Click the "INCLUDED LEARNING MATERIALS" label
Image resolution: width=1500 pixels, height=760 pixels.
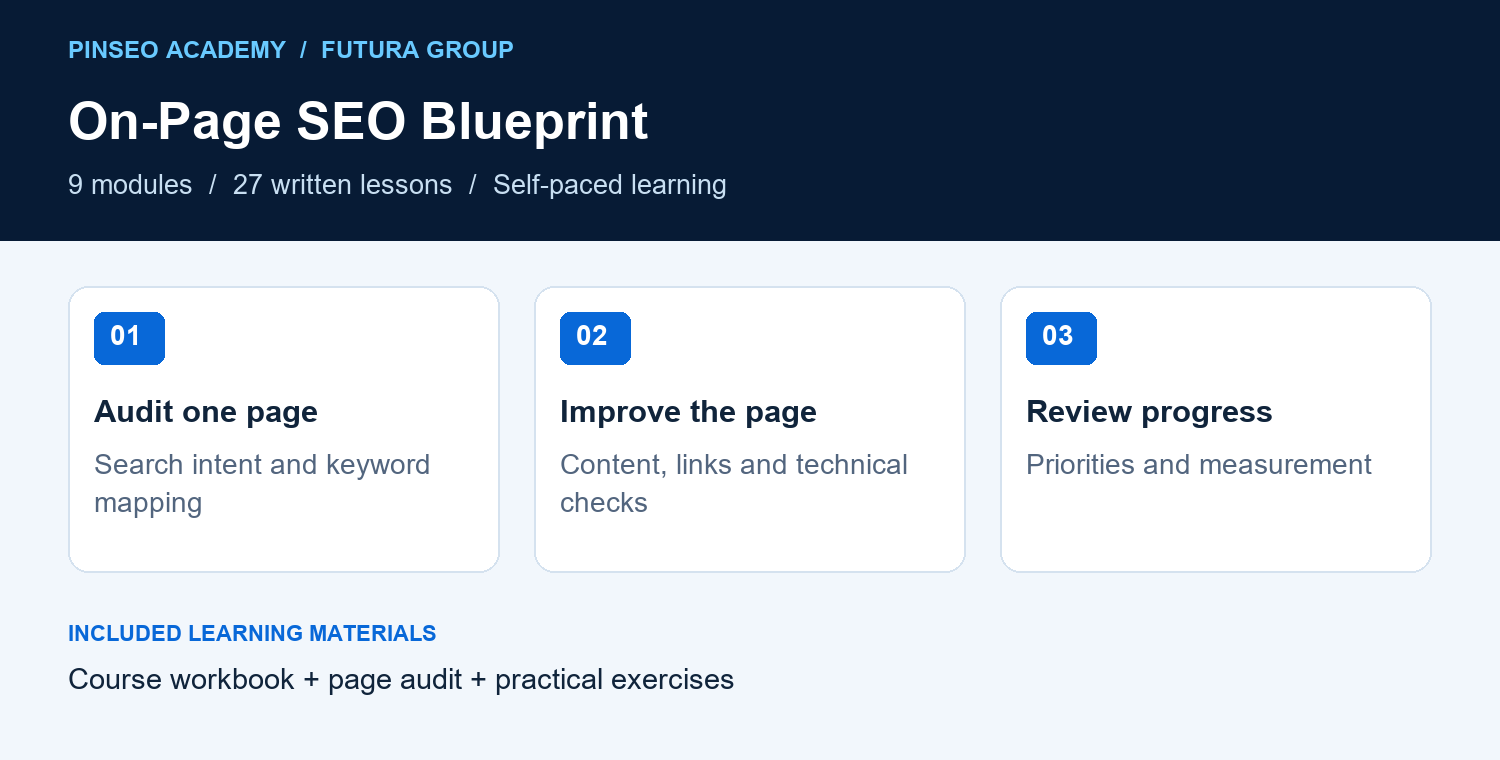[x=252, y=633]
